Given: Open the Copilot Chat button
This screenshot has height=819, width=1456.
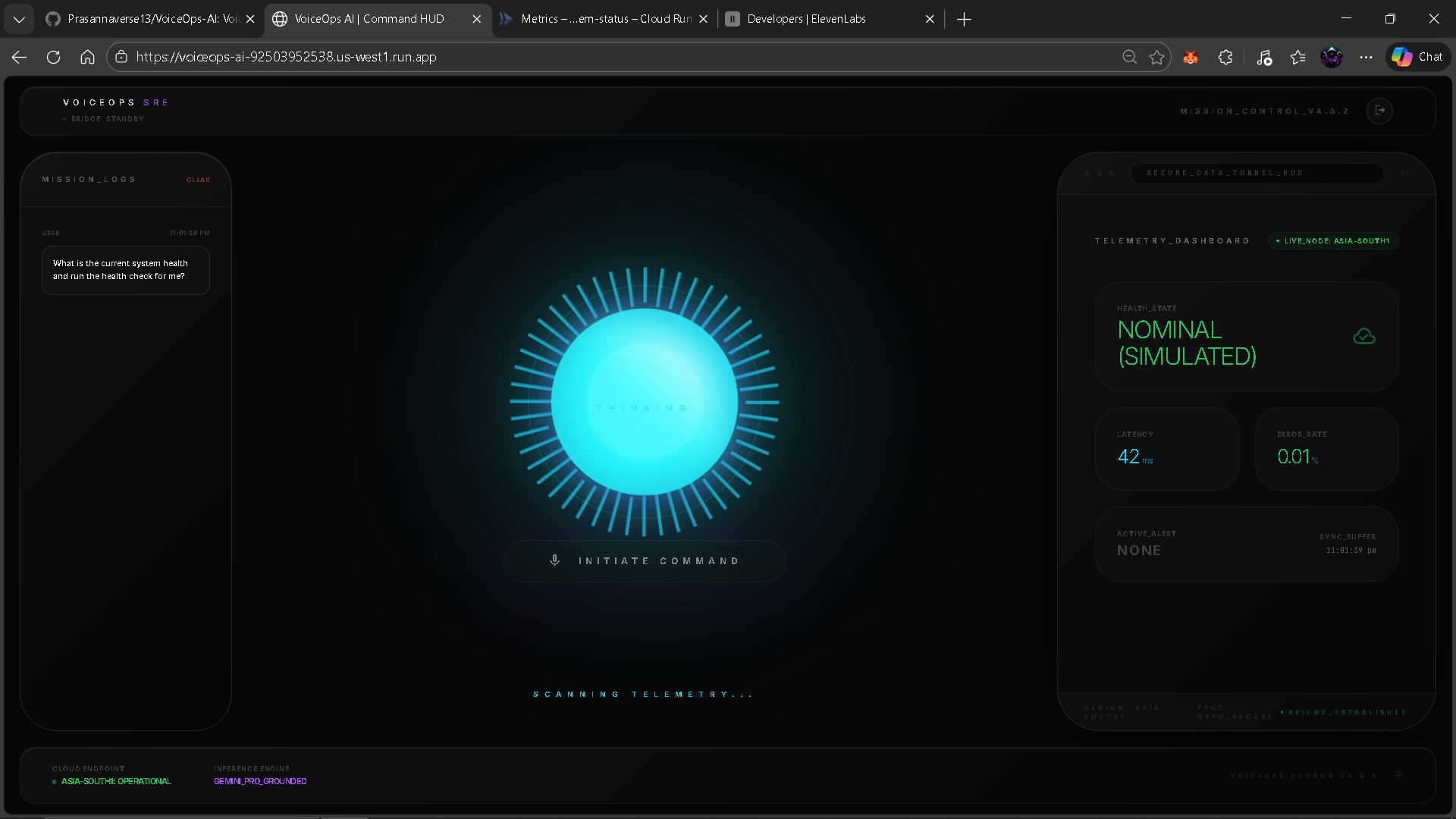Looking at the screenshot, I should (1417, 57).
